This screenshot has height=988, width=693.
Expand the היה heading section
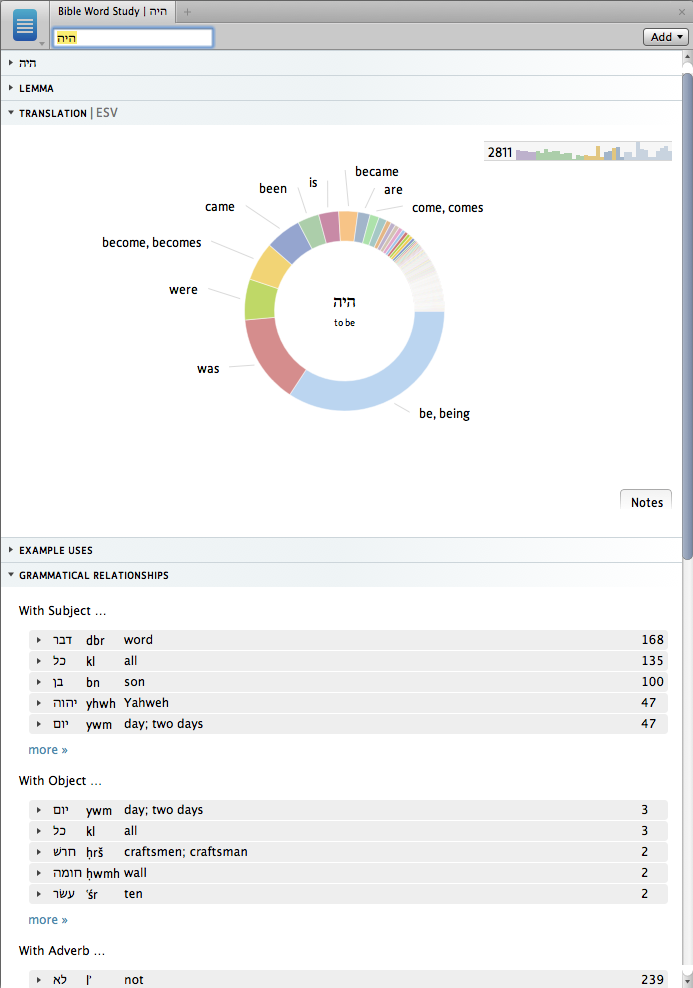pyautogui.click(x=11, y=62)
